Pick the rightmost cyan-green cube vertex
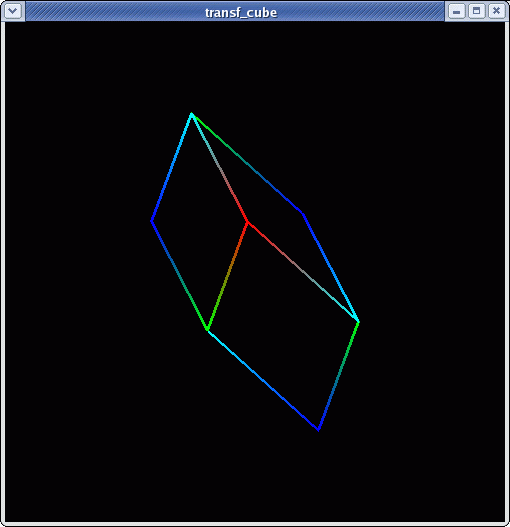510x527 pixels. coord(358,322)
